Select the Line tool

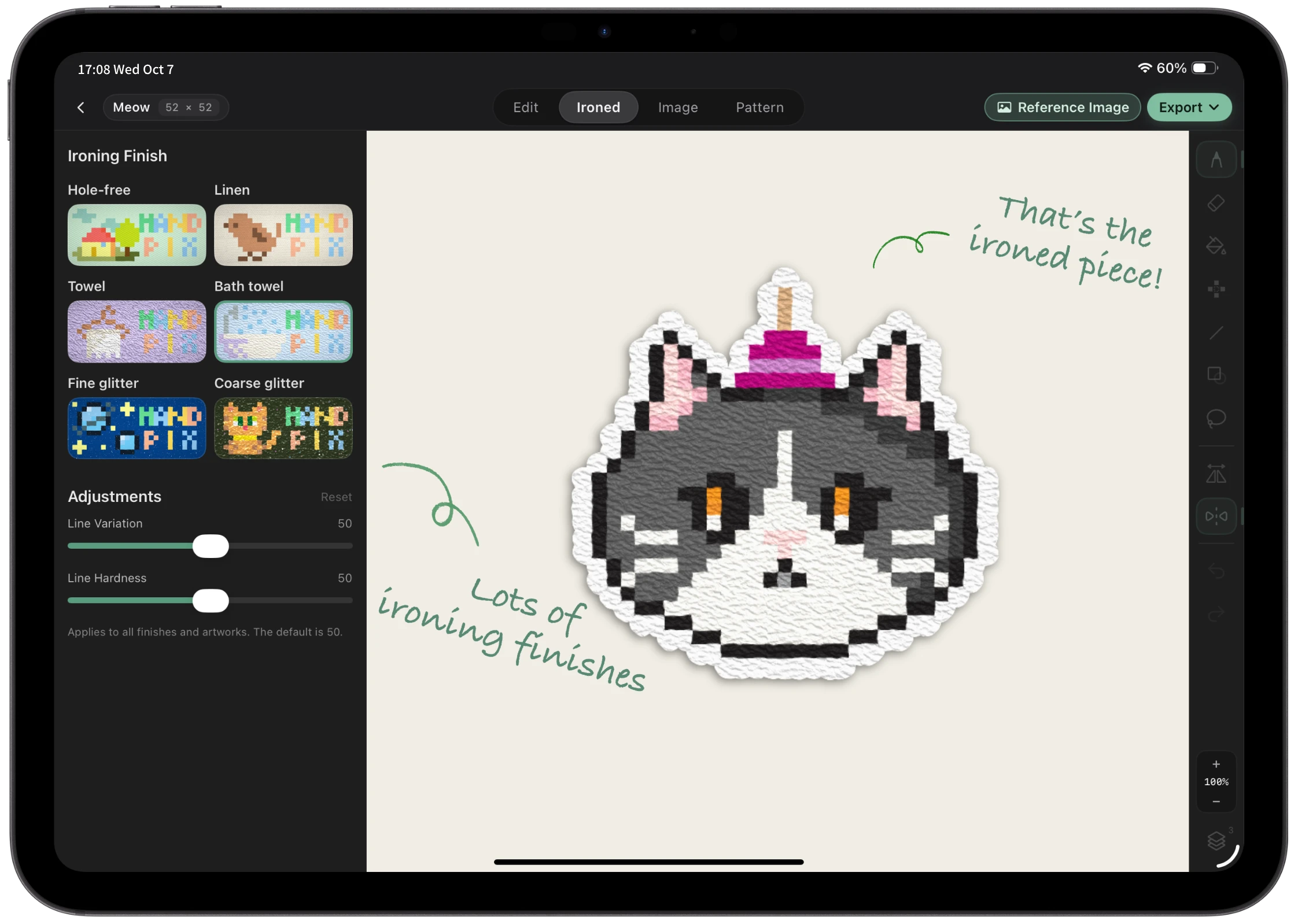click(1216, 332)
